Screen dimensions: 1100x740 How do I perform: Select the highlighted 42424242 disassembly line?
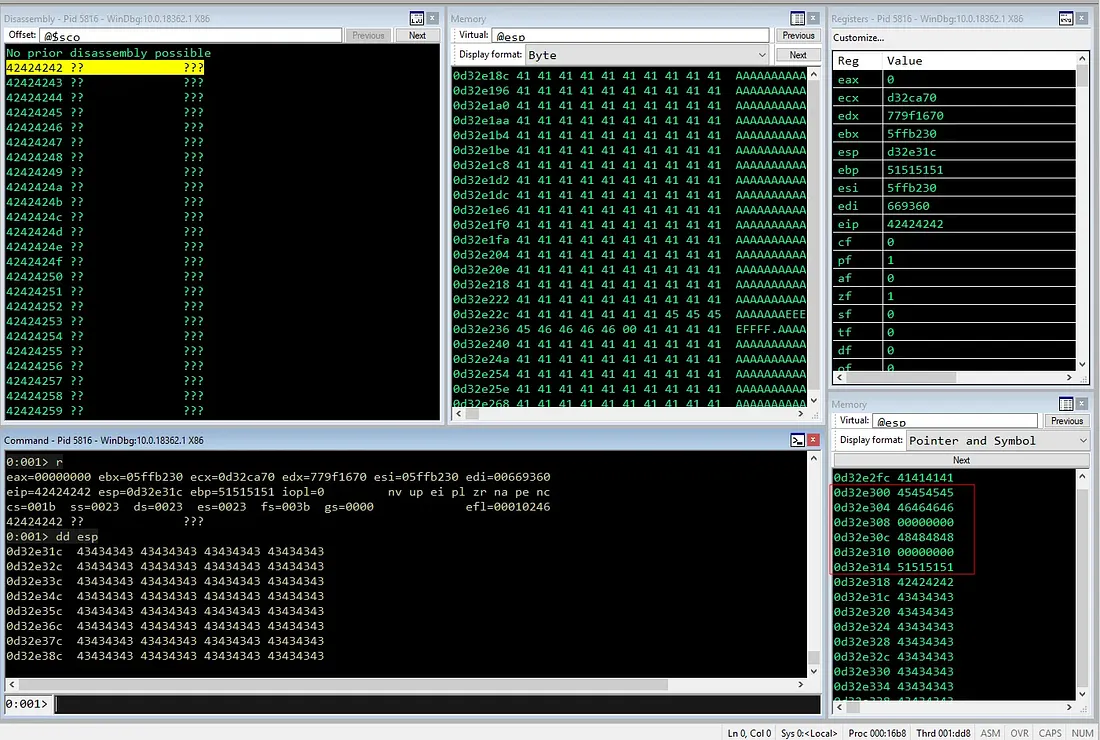[105, 67]
